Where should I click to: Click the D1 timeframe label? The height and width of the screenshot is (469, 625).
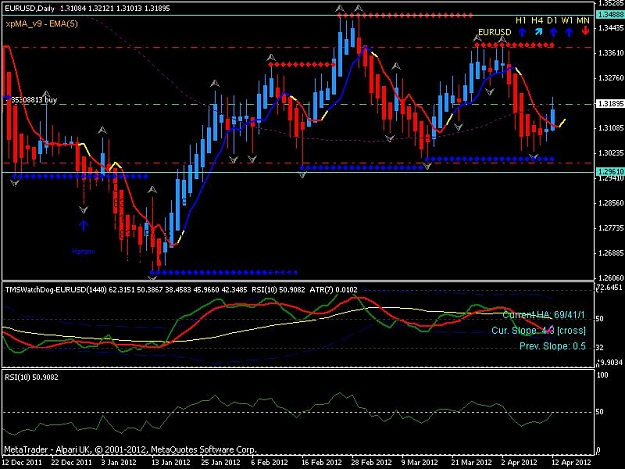click(552, 20)
